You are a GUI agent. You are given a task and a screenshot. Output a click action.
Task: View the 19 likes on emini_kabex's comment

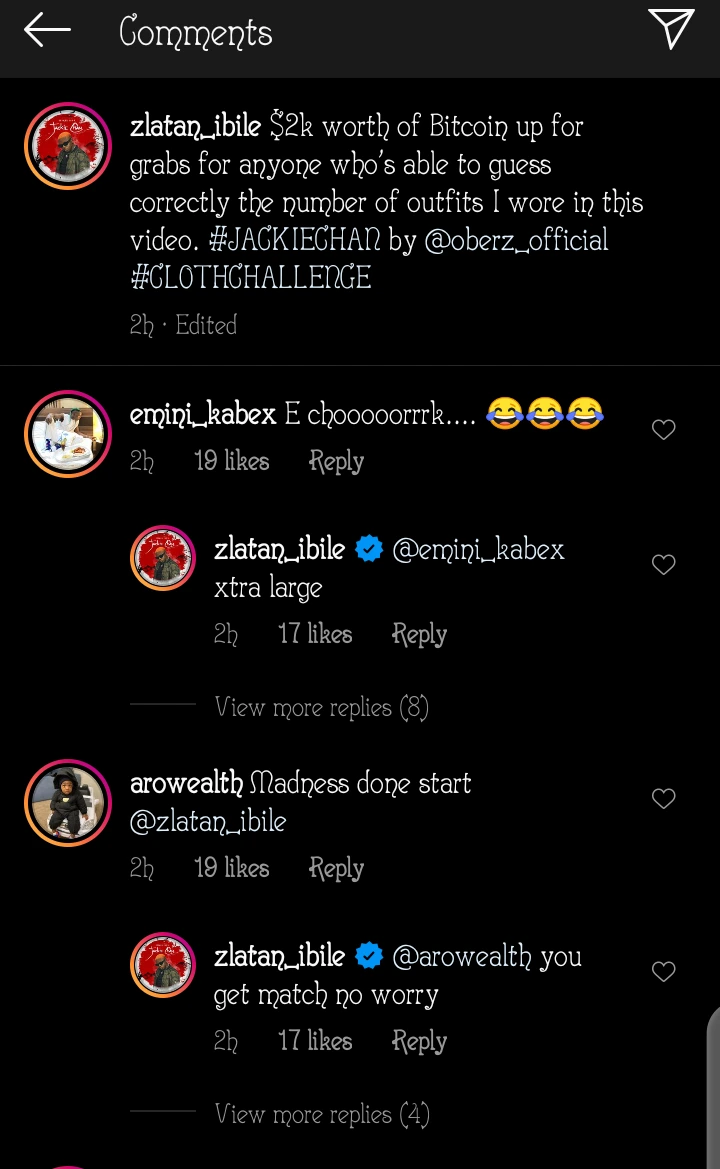coord(232,461)
